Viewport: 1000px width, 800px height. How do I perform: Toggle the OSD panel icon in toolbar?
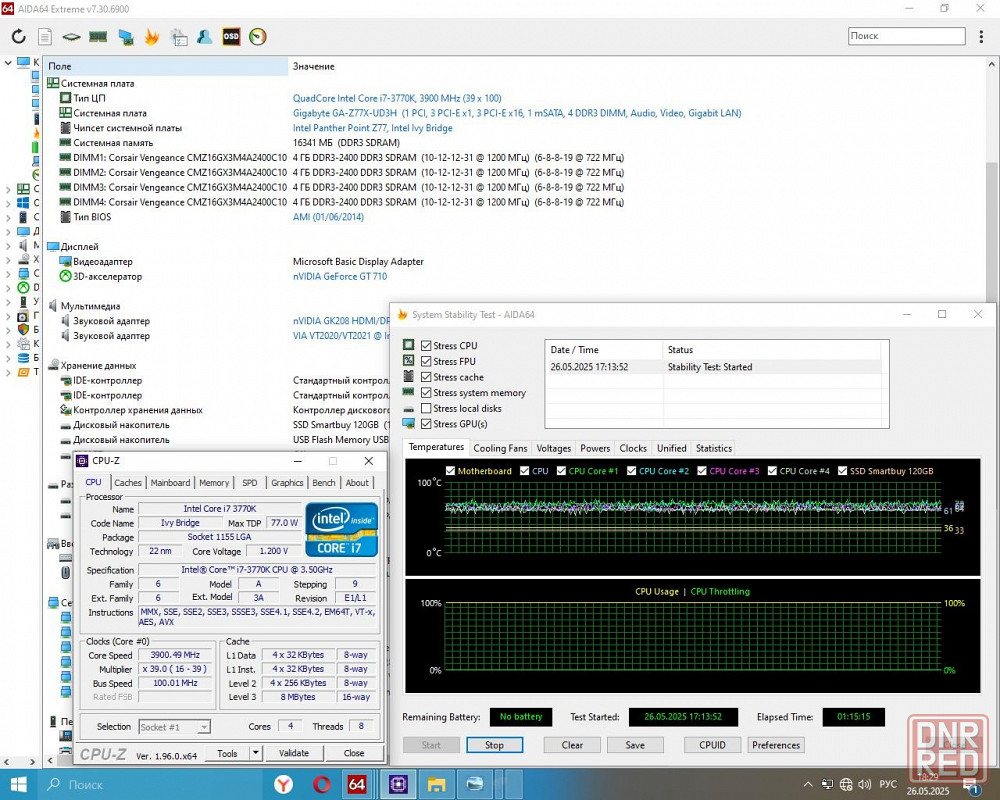pyautogui.click(x=231, y=36)
